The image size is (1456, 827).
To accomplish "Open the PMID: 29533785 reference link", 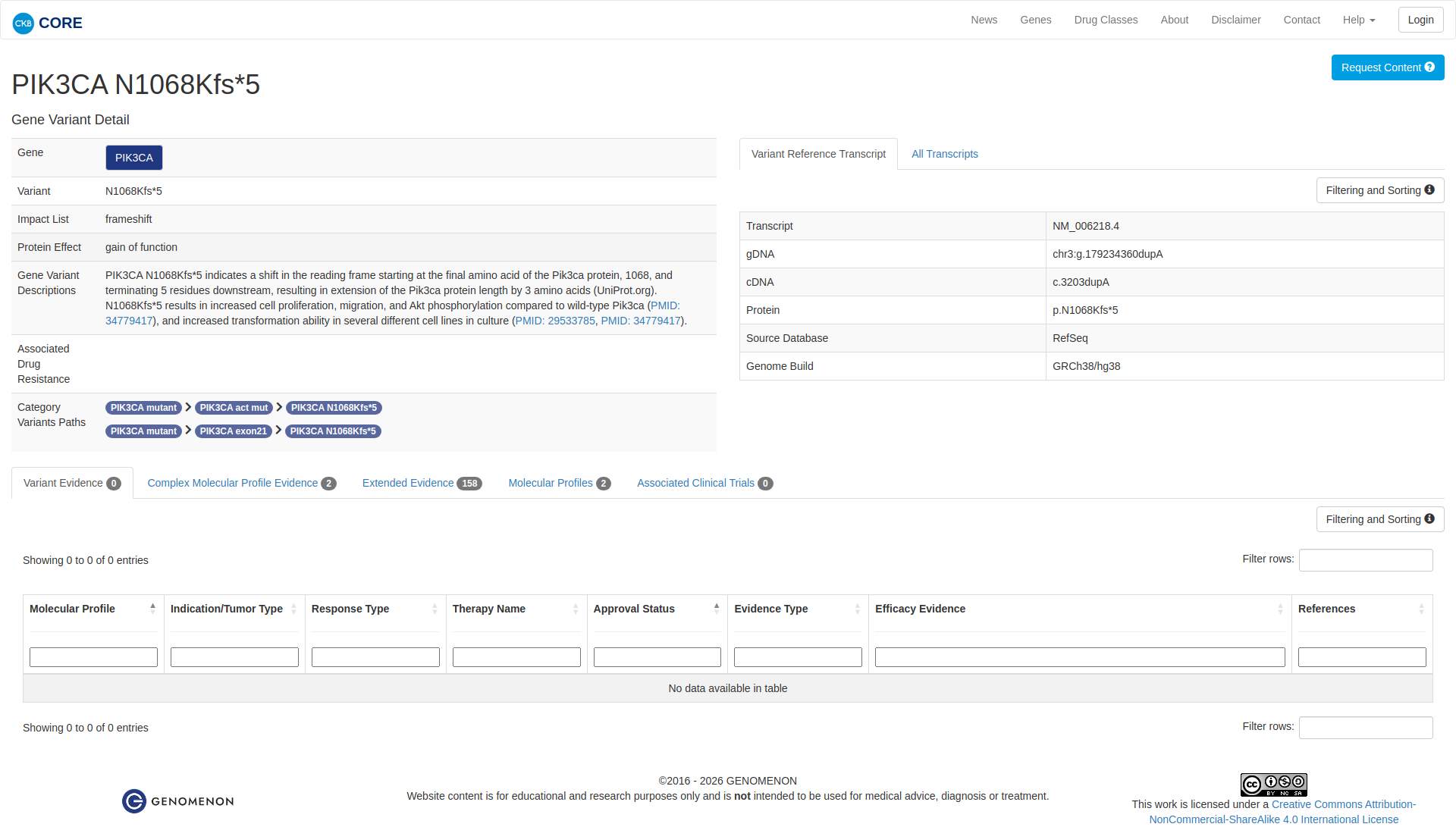I will coord(555,321).
